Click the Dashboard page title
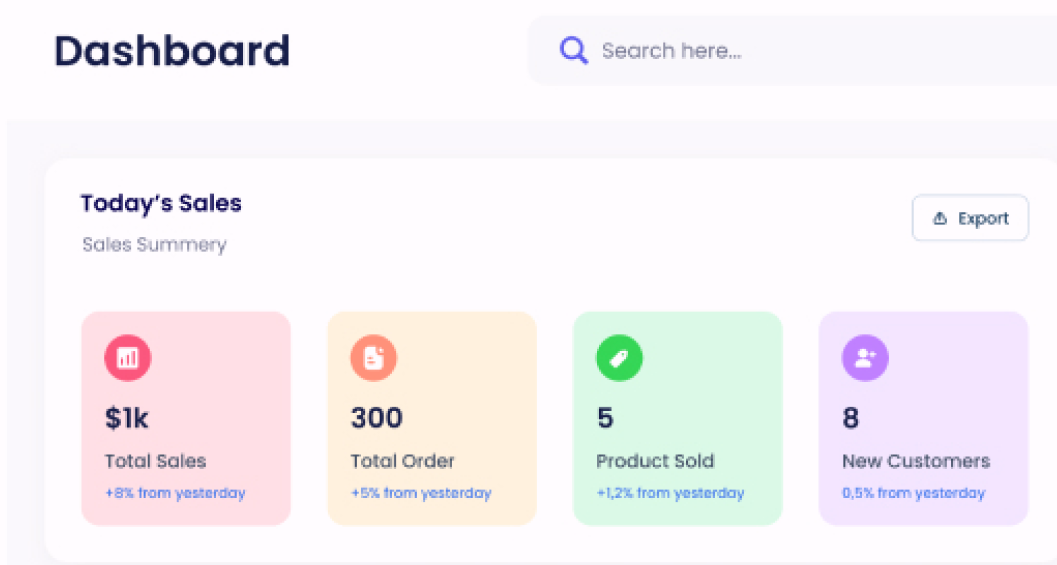The width and height of the screenshot is (1057, 565). click(x=172, y=51)
